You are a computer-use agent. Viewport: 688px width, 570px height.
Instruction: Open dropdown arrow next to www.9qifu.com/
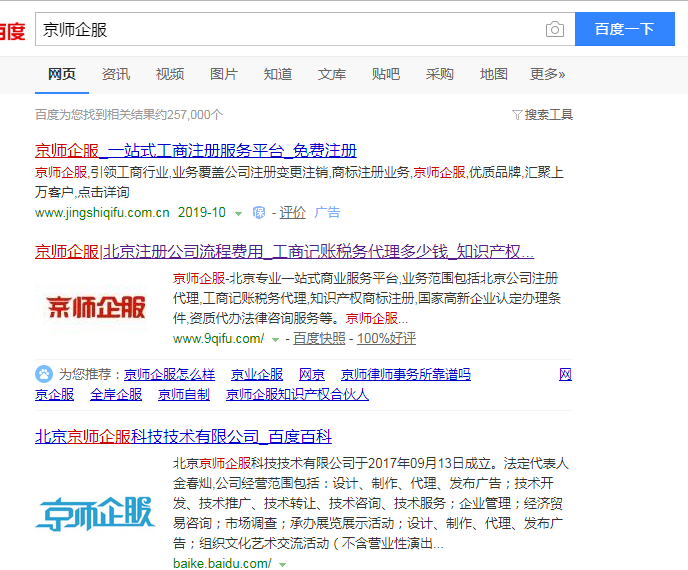click(x=276, y=340)
